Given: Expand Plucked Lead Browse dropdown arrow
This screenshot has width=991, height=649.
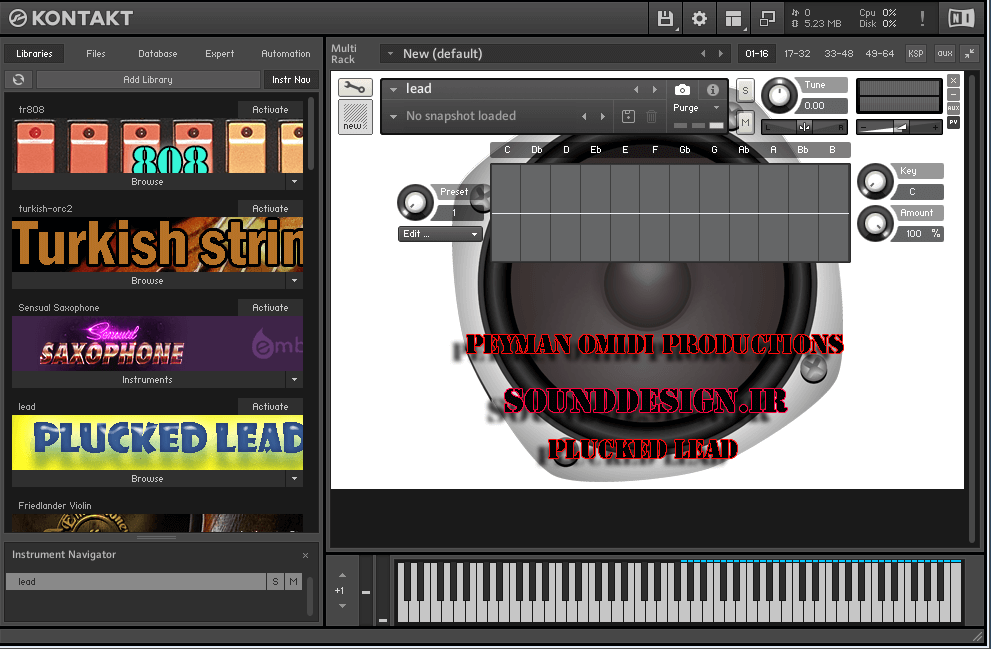Looking at the screenshot, I should click(295, 479).
